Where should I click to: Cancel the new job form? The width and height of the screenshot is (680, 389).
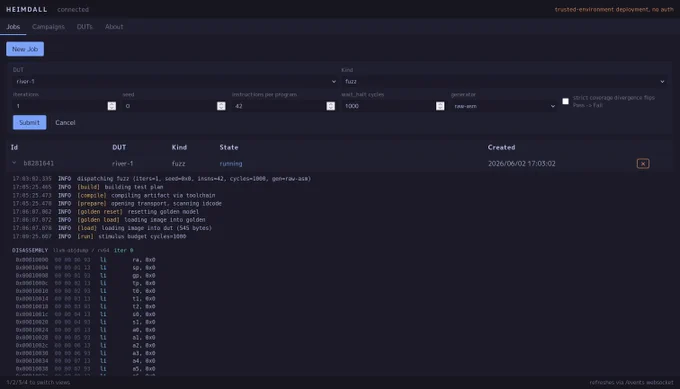(x=65, y=122)
